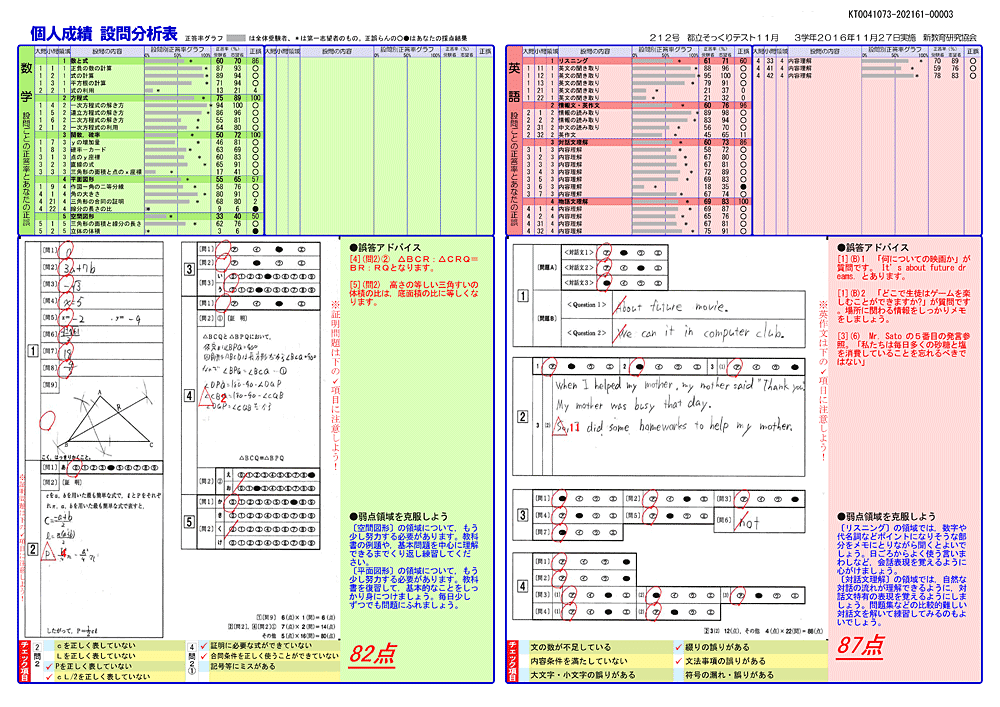
Task: Toggle check item '合同条件を正しく使うことができていない'
Action: (269, 656)
